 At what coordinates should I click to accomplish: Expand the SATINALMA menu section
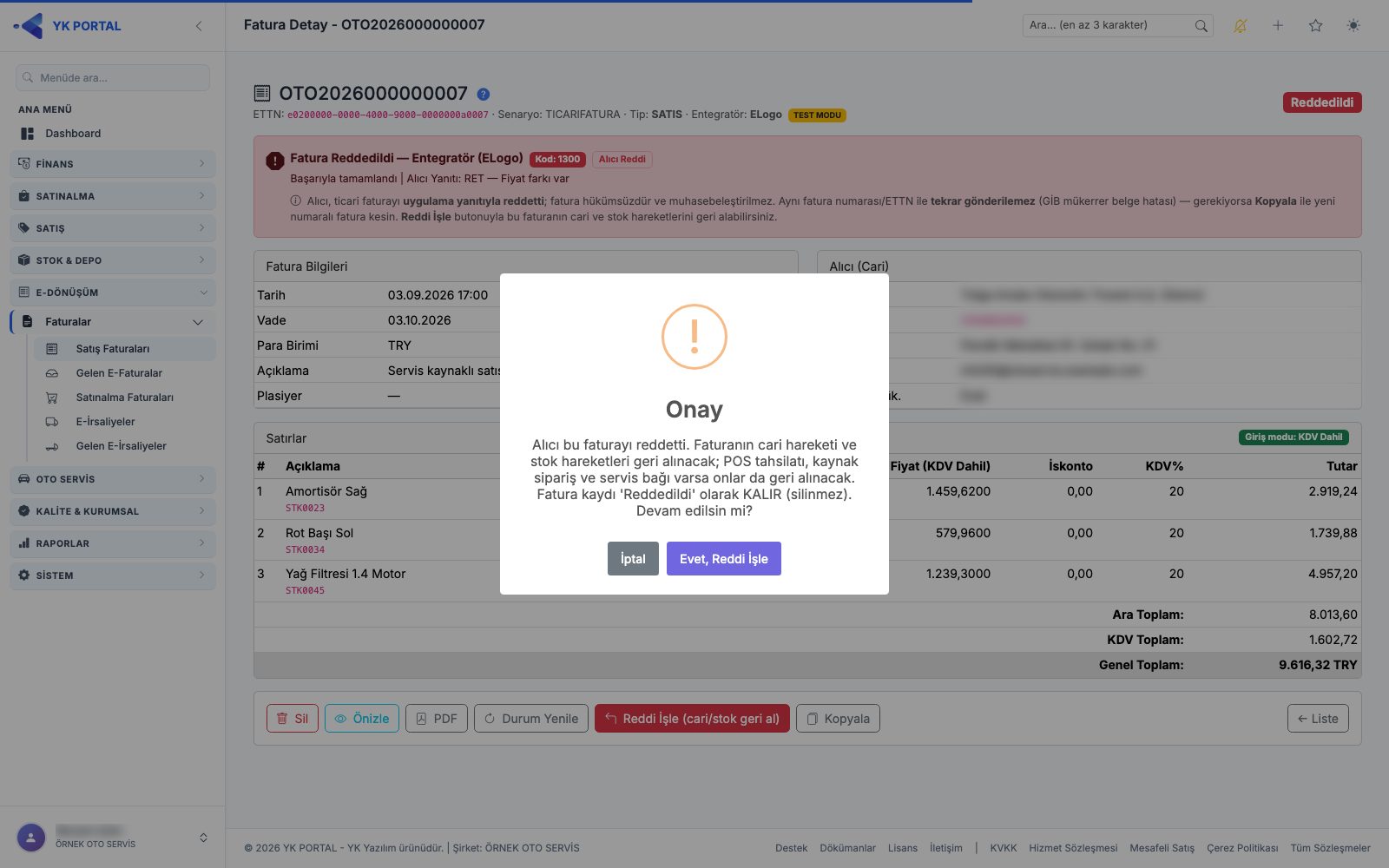point(113,196)
